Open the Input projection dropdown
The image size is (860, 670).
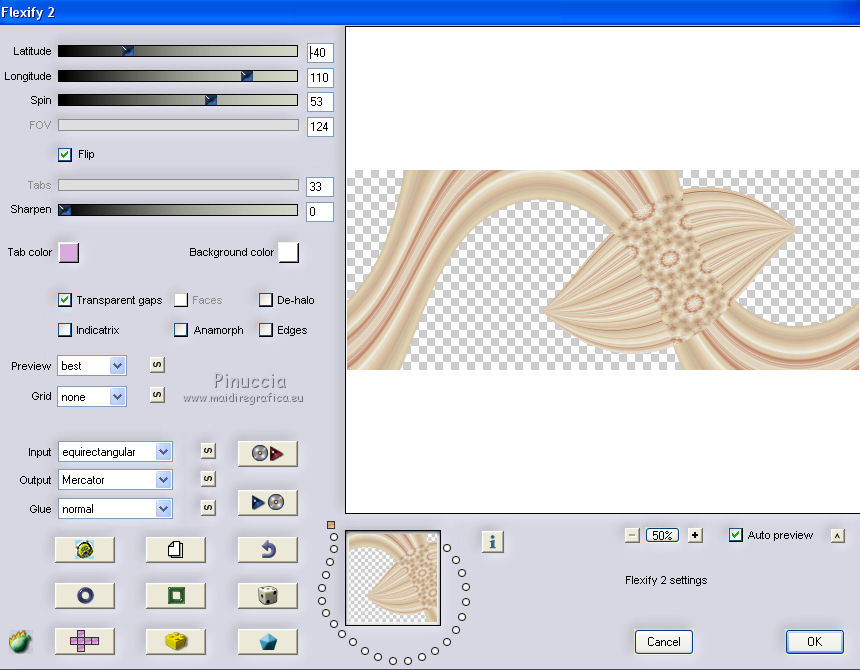tap(115, 452)
